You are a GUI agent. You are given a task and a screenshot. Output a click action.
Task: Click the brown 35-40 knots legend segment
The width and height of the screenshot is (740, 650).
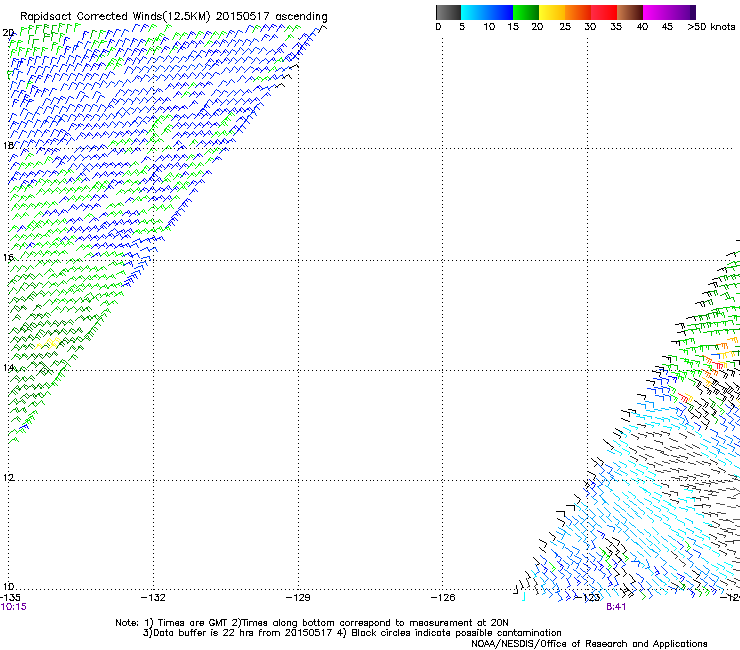tap(630, 12)
